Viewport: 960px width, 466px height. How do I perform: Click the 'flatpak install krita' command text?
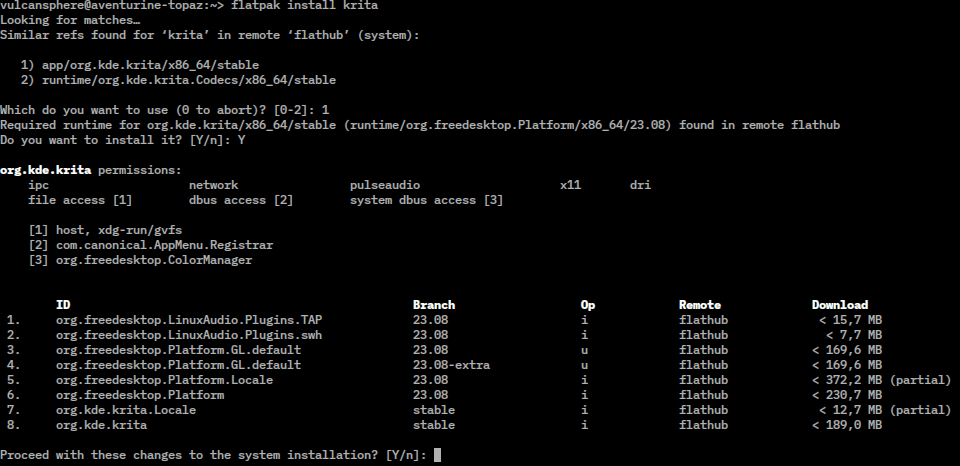click(305, 6)
